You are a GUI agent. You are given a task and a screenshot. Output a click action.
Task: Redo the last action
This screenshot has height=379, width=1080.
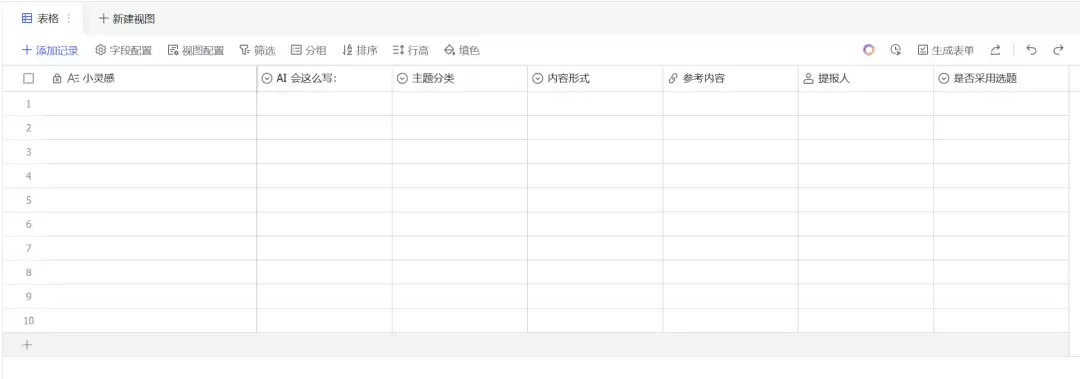[x=1059, y=50]
